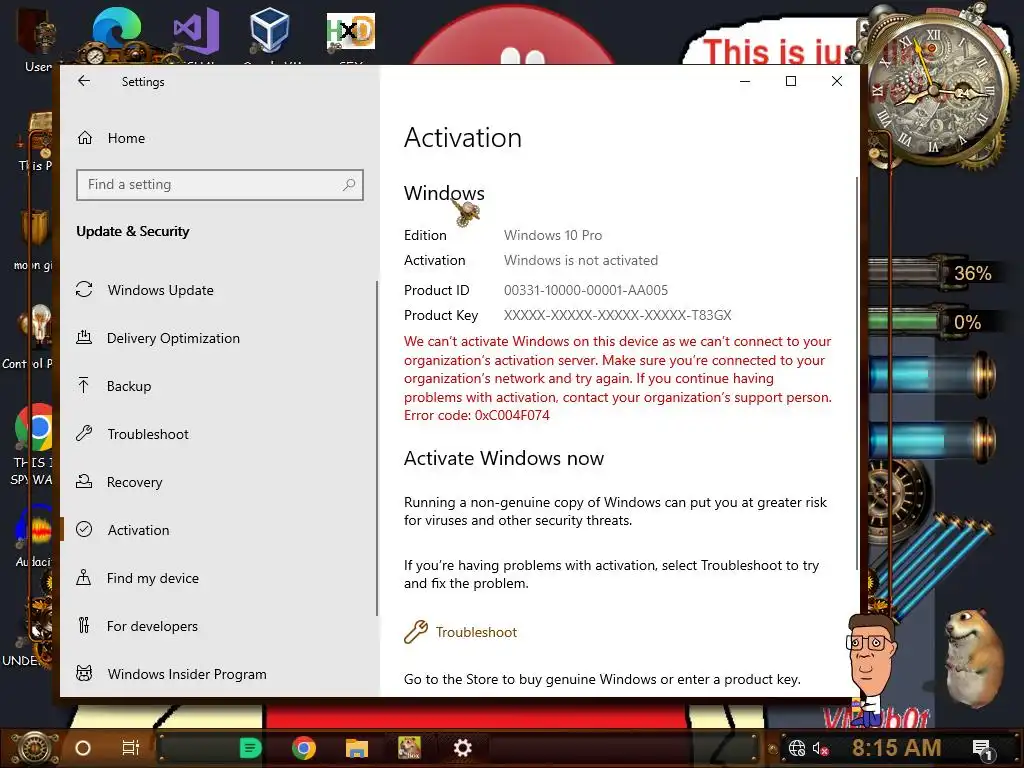This screenshot has width=1024, height=768.
Task: Maximize the Settings window
Action: click(x=791, y=81)
